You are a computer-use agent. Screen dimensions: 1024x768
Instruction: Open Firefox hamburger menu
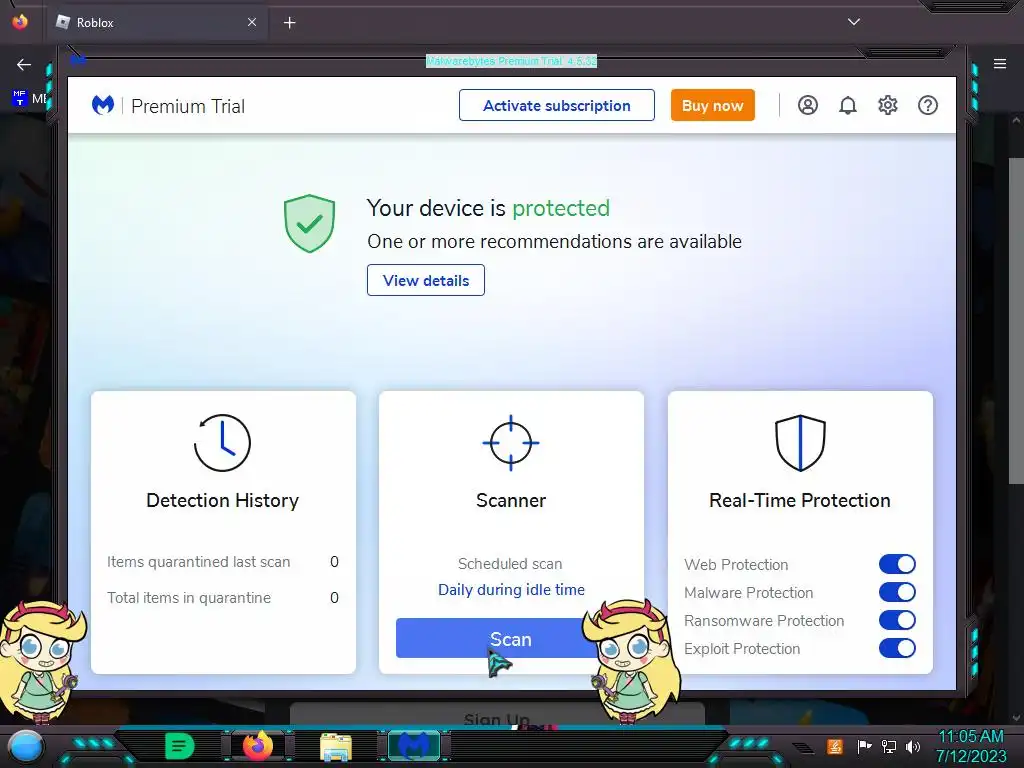click(1000, 64)
